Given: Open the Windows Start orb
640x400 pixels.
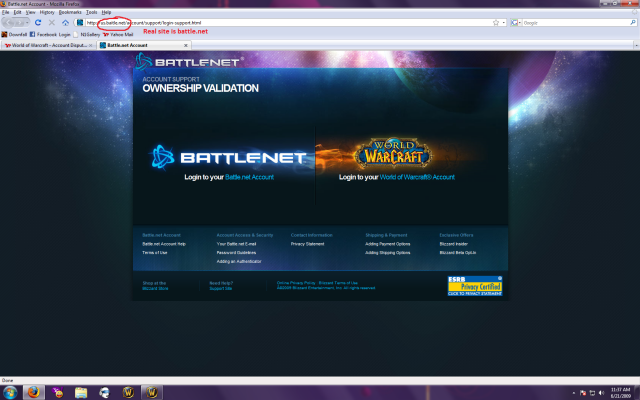Looking at the screenshot, I should (x=10, y=393).
